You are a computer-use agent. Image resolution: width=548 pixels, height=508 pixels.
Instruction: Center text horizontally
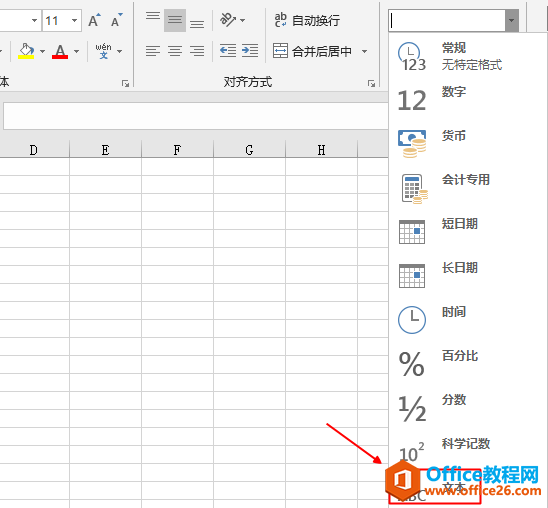[x=175, y=51]
